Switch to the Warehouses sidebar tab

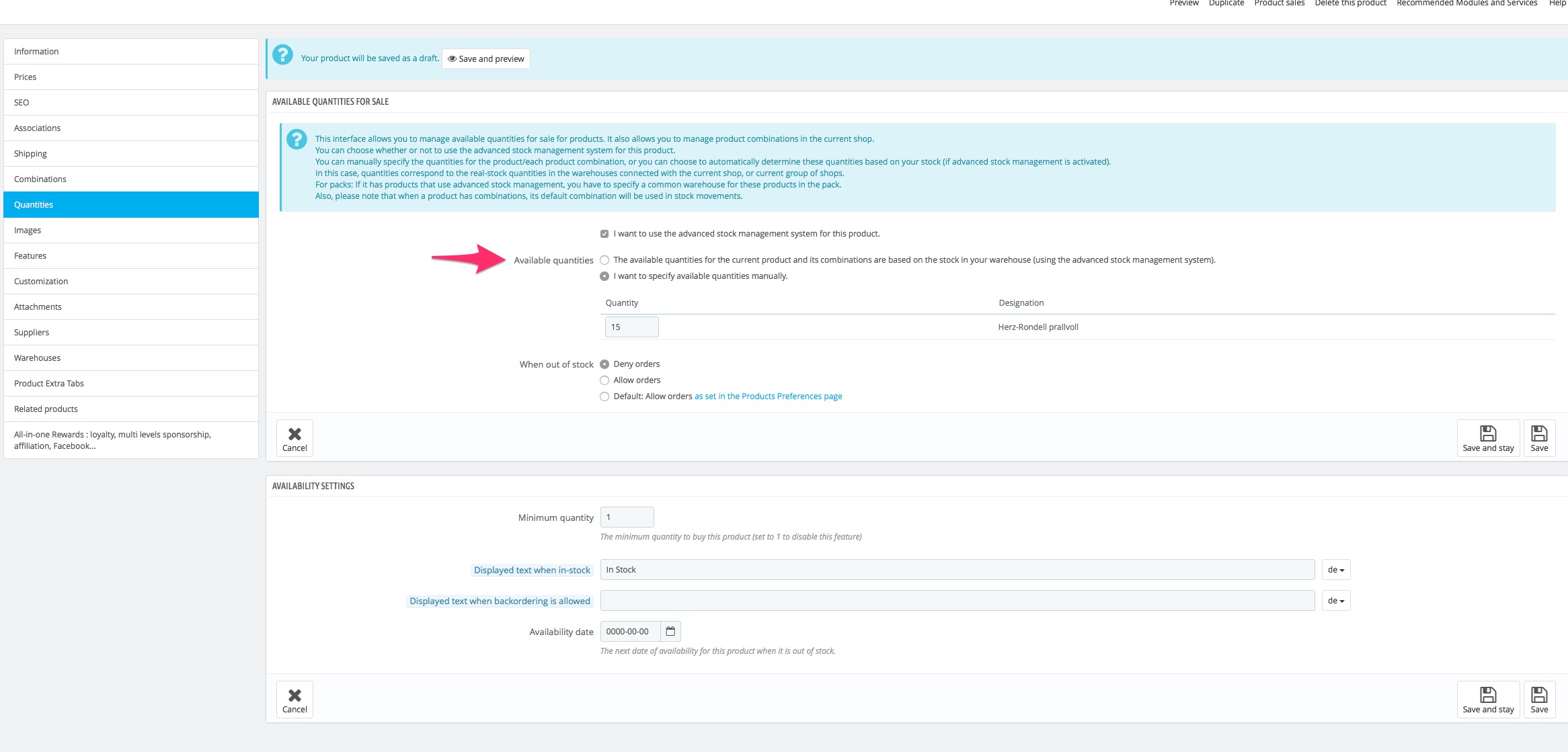point(38,358)
